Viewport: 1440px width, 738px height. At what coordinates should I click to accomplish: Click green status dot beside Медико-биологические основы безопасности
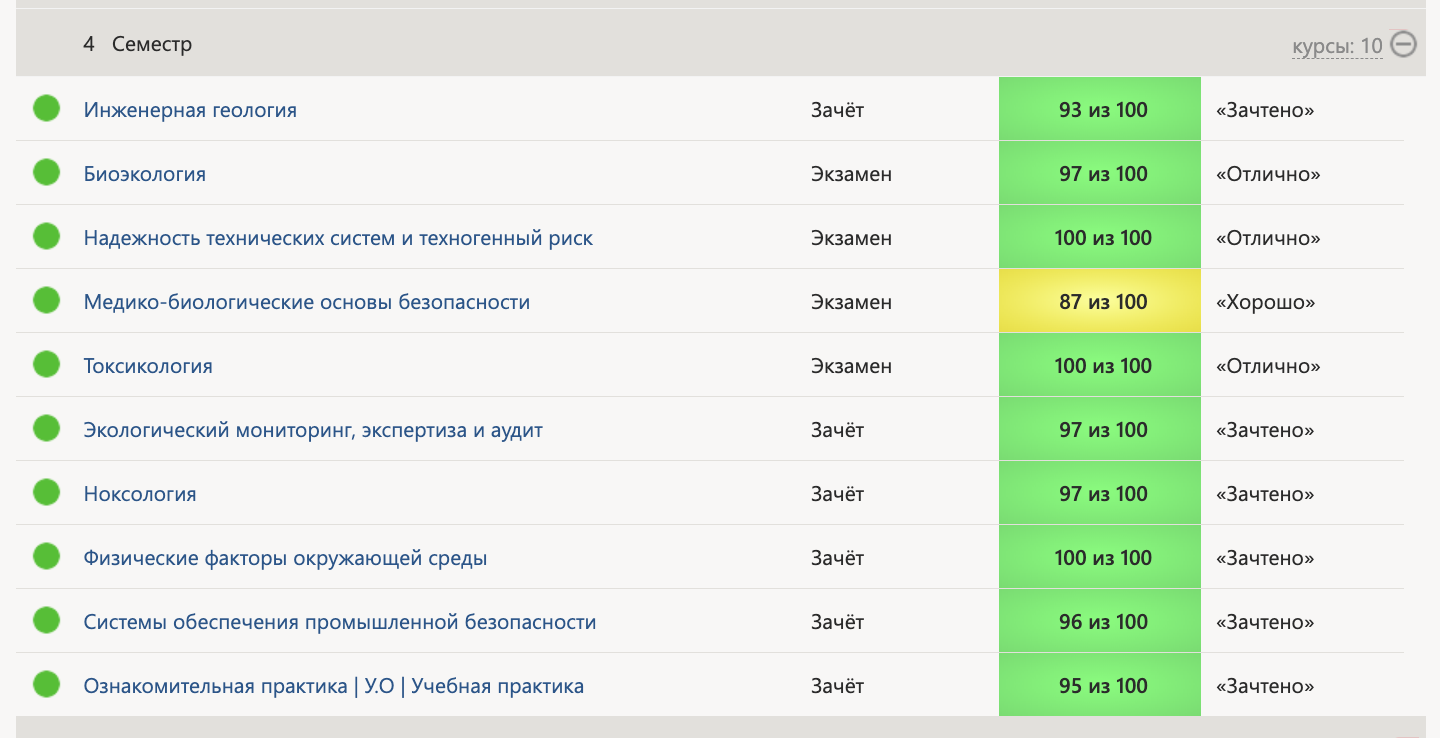point(47,300)
